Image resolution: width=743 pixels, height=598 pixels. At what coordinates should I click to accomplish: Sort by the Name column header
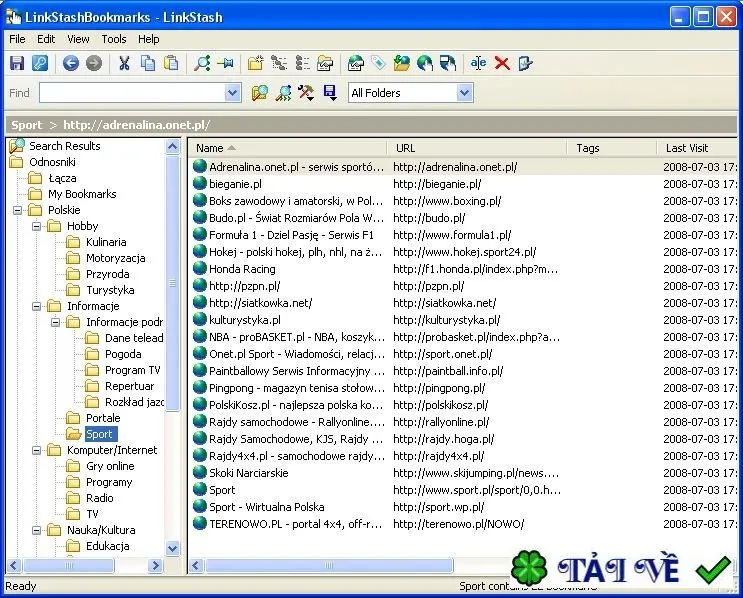(x=289, y=148)
